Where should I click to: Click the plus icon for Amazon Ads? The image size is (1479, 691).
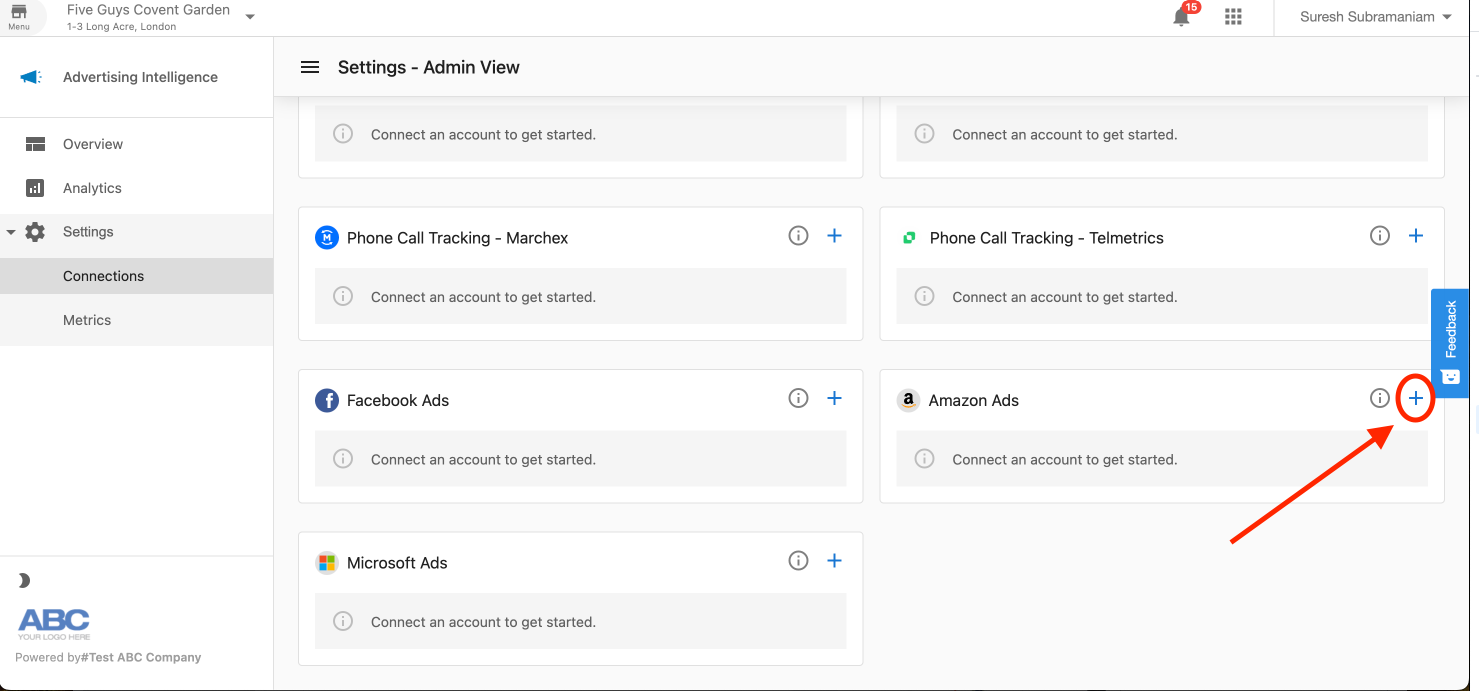(x=1415, y=398)
